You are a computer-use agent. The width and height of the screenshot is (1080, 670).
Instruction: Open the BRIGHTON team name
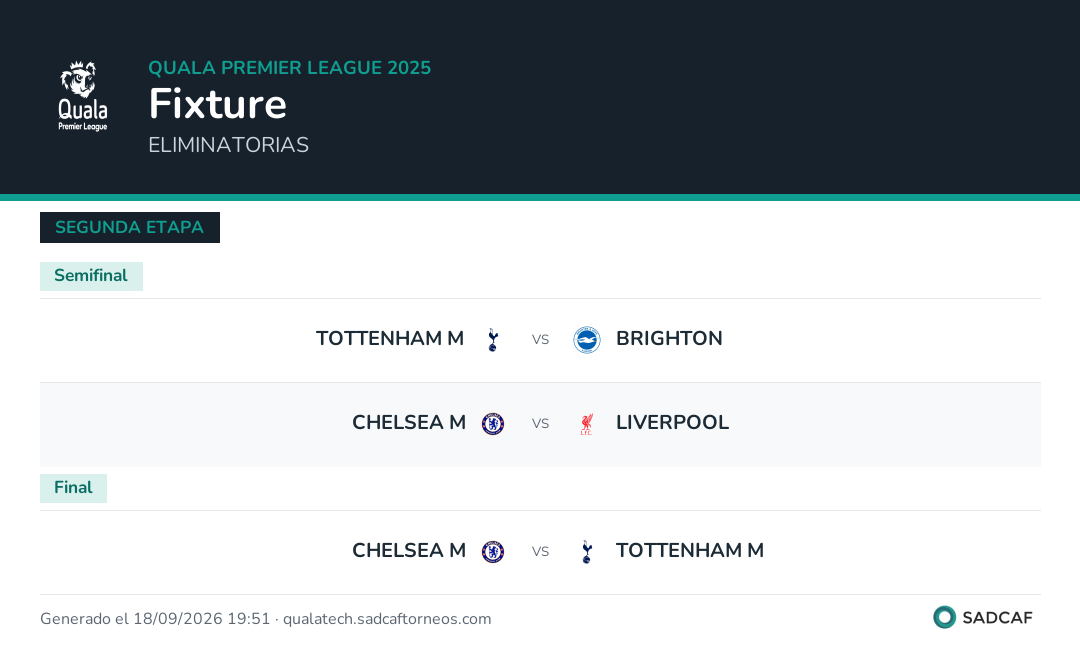point(669,339)
